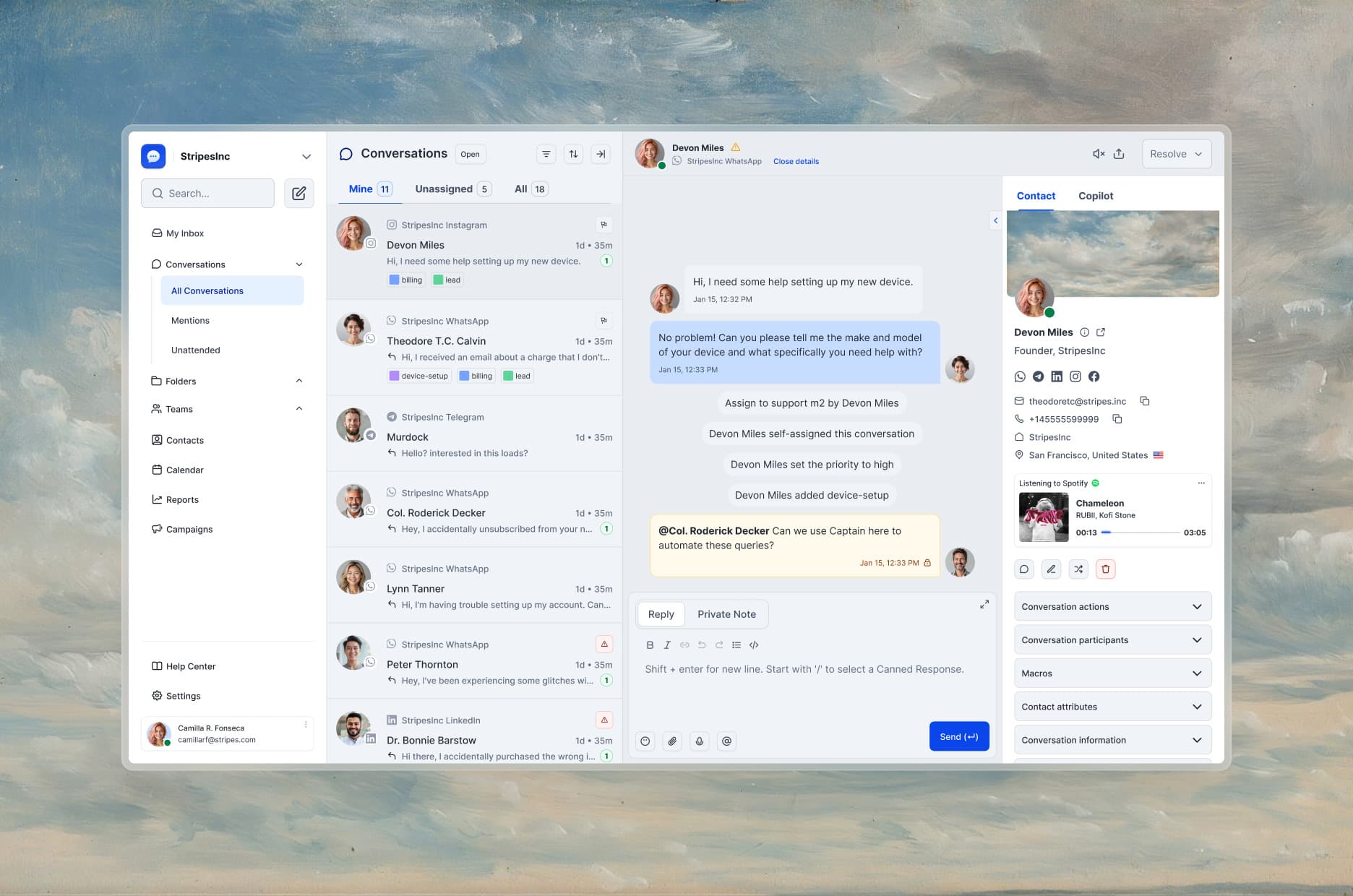Open Mentions in the sidebar
1353x896 pixels.
190,321
